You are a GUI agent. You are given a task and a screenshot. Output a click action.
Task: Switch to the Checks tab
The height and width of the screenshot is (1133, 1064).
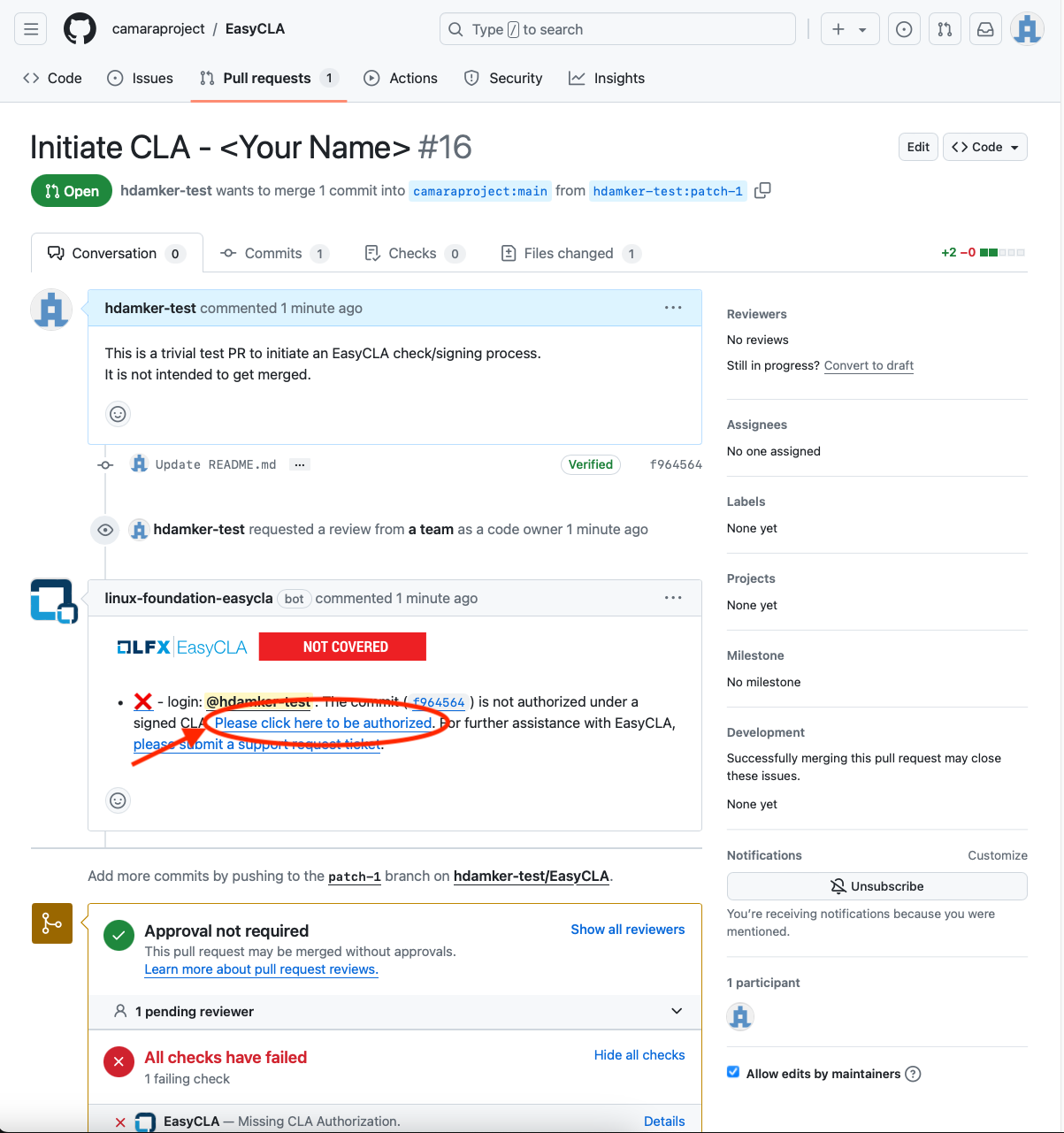415,253
